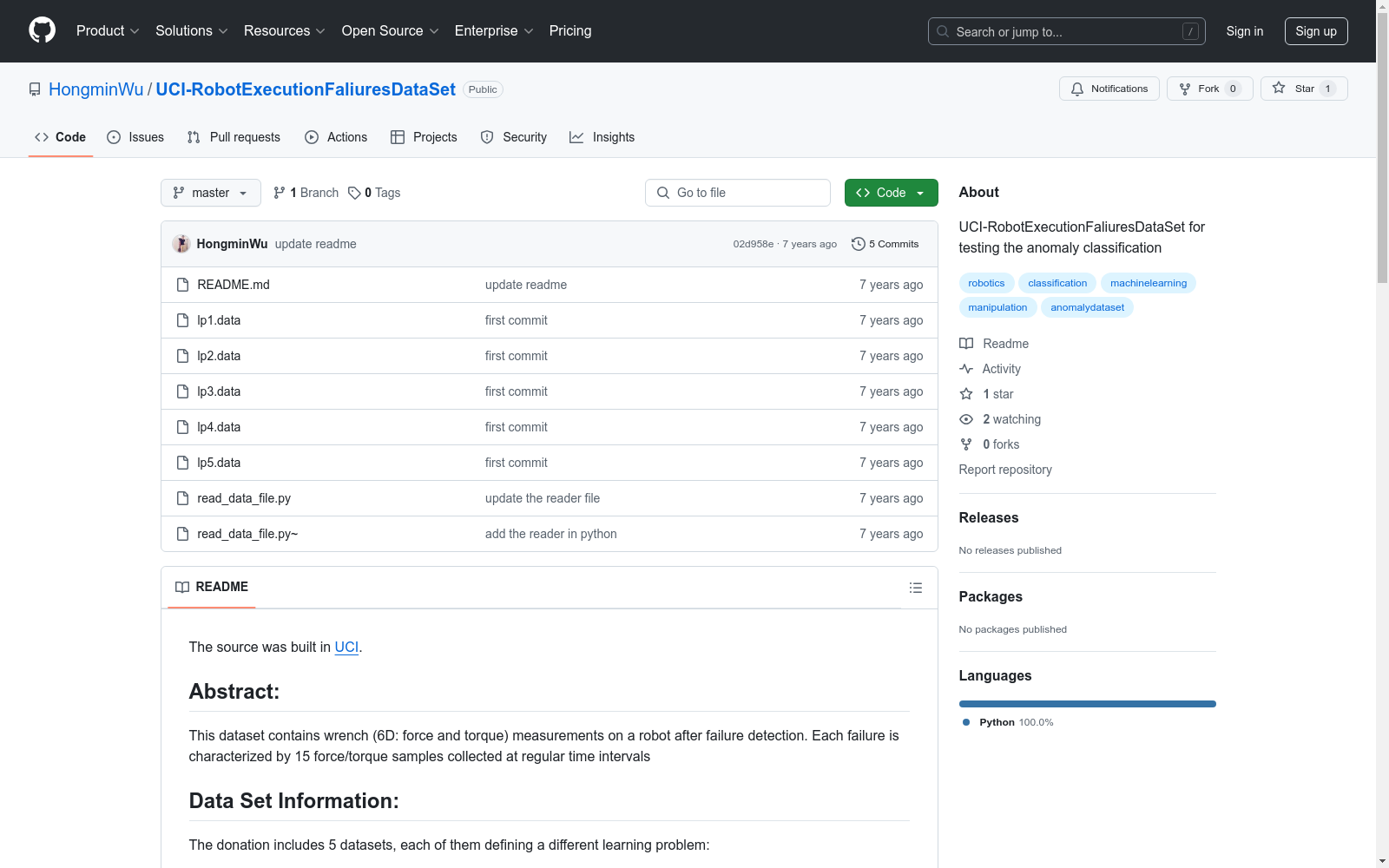The width and height of the screenshot is (1389, 868).
Task: Click the Notifications bell button
Action: (1109, 89)
